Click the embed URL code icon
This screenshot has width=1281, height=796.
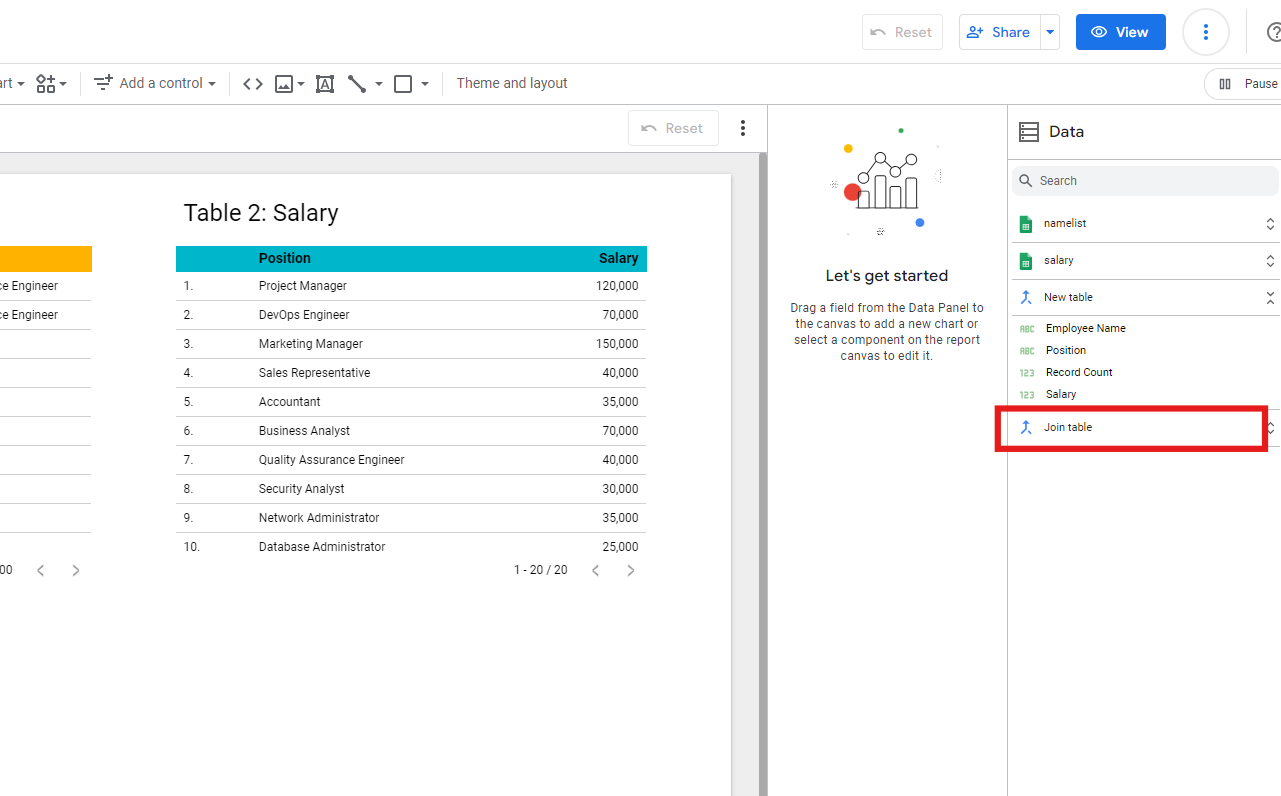click(x=253, y=84)
